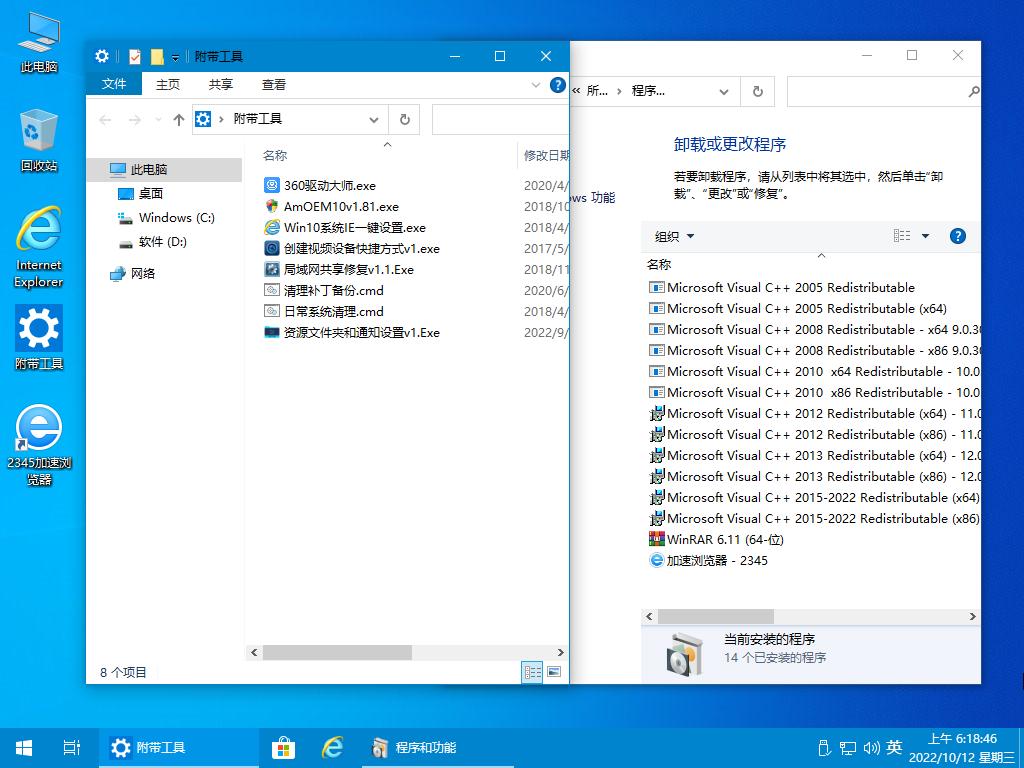Switch Explorer to details view icon

532,672
